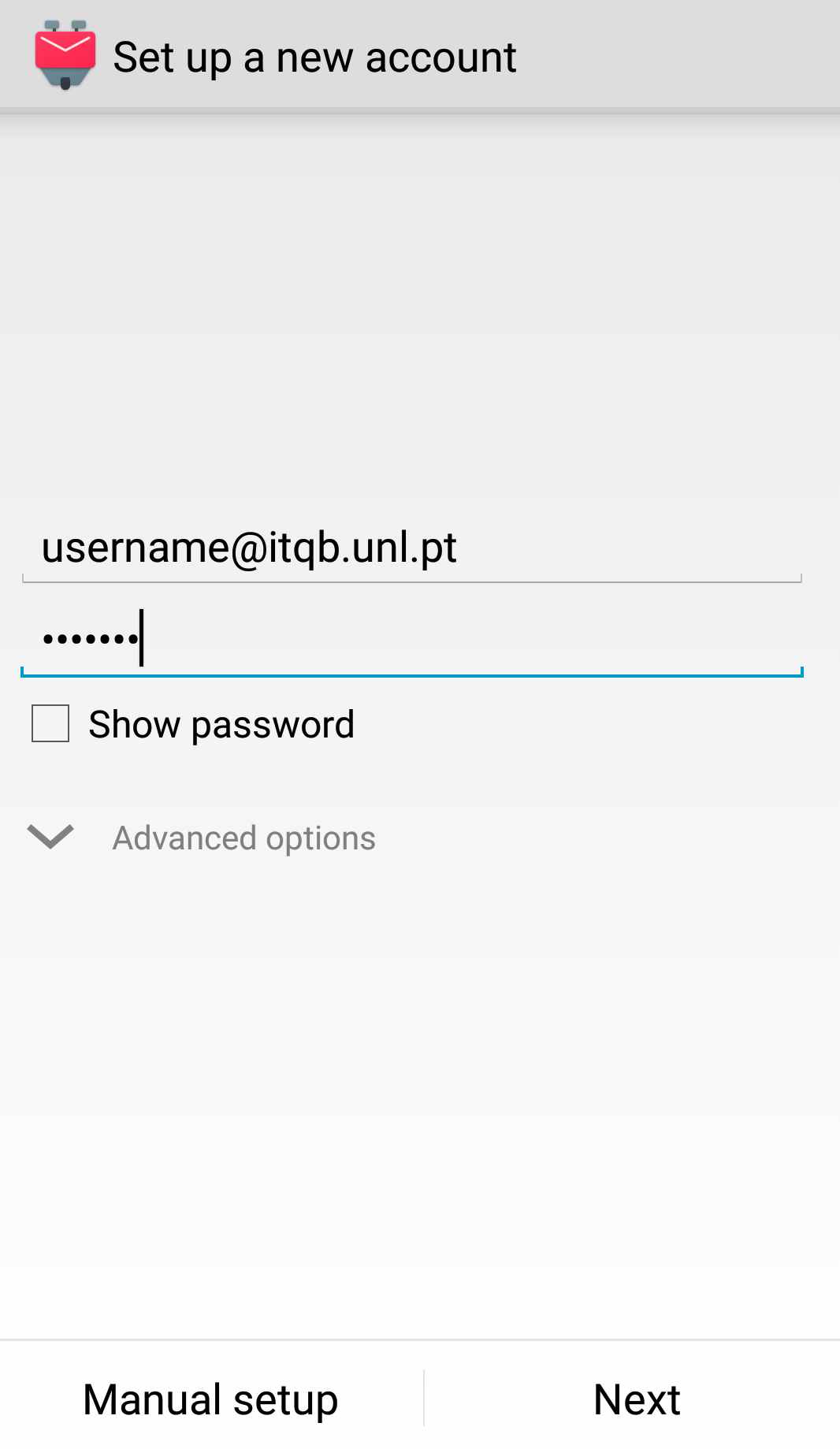Click the masked password dots
The width and height of the screenshot is (840, 1449).
tap(90, 638)
